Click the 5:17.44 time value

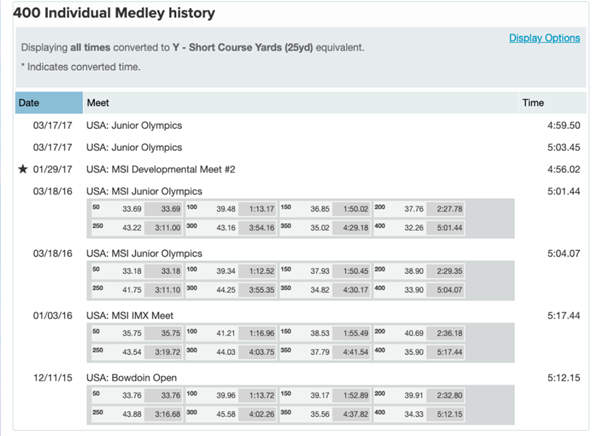(x=564, y=315)
